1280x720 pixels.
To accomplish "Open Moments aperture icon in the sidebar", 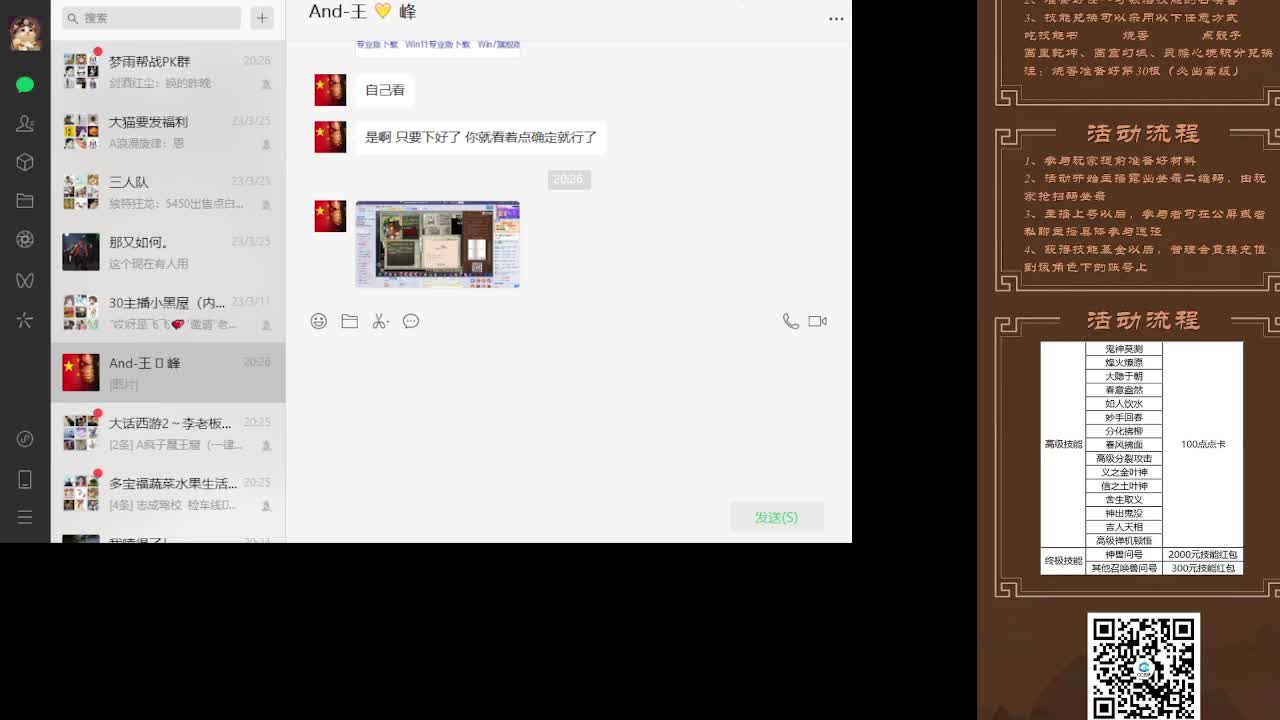I will coord(25,239).
